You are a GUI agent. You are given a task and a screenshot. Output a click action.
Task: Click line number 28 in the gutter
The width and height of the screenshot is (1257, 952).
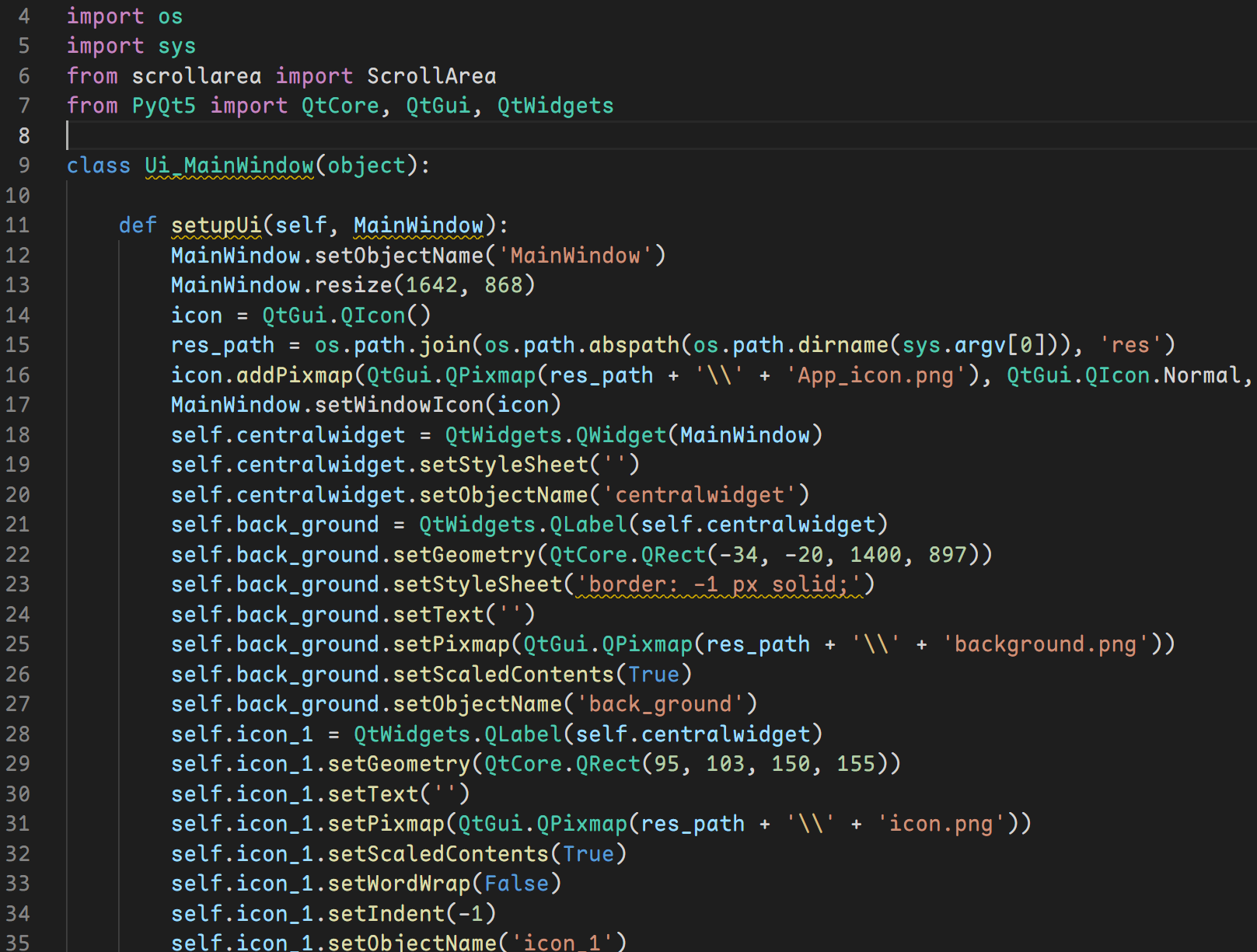pyautogui.click(x=18, y=734)
